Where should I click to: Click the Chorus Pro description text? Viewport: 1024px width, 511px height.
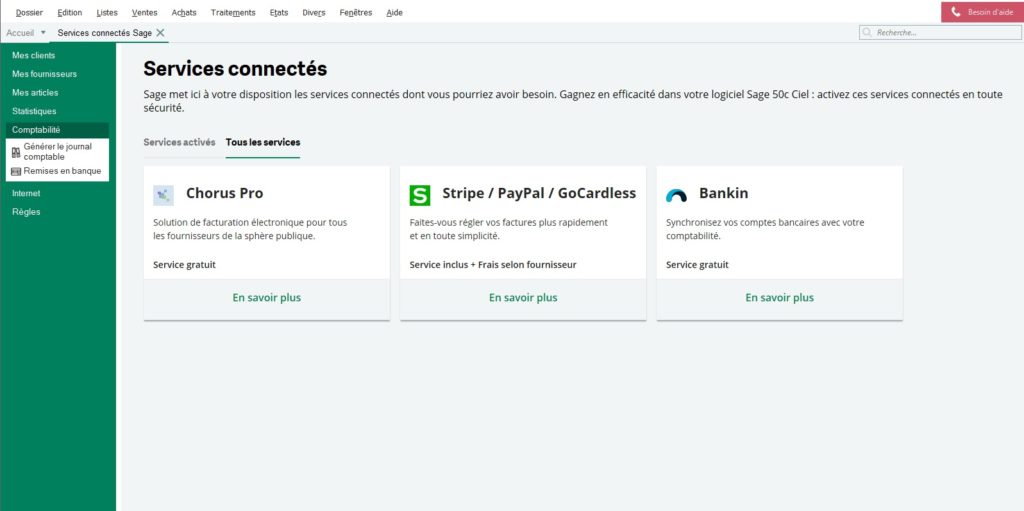(x=250, y=229)
